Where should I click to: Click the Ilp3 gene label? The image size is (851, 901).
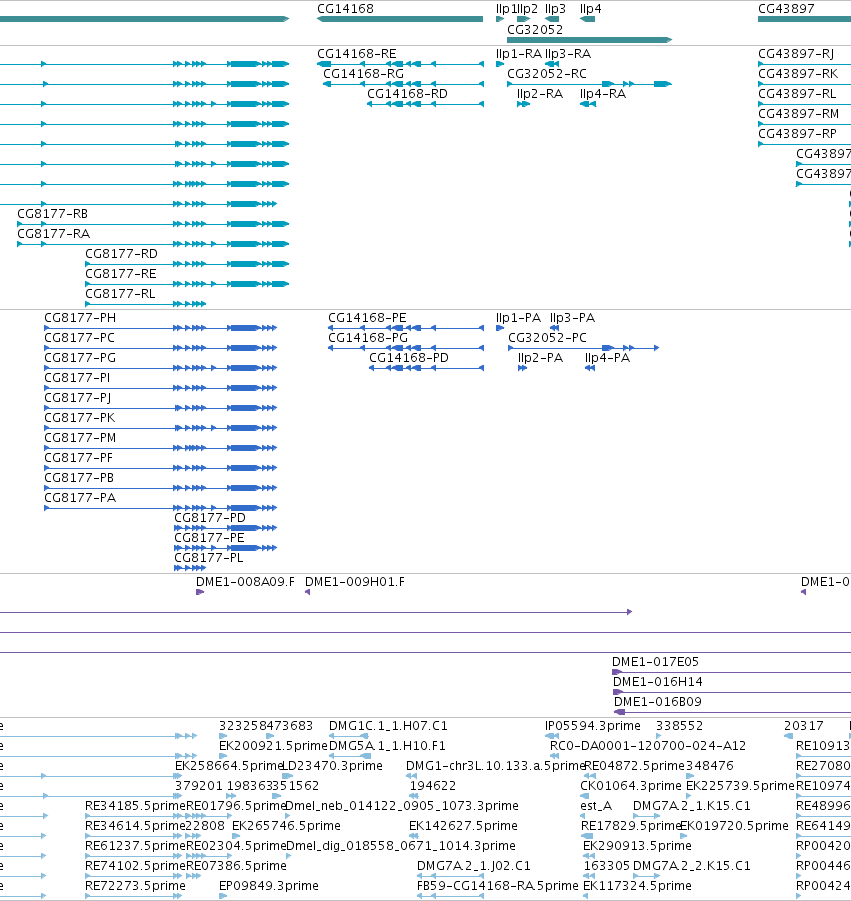pyautogui.click(x=555, y=9)
